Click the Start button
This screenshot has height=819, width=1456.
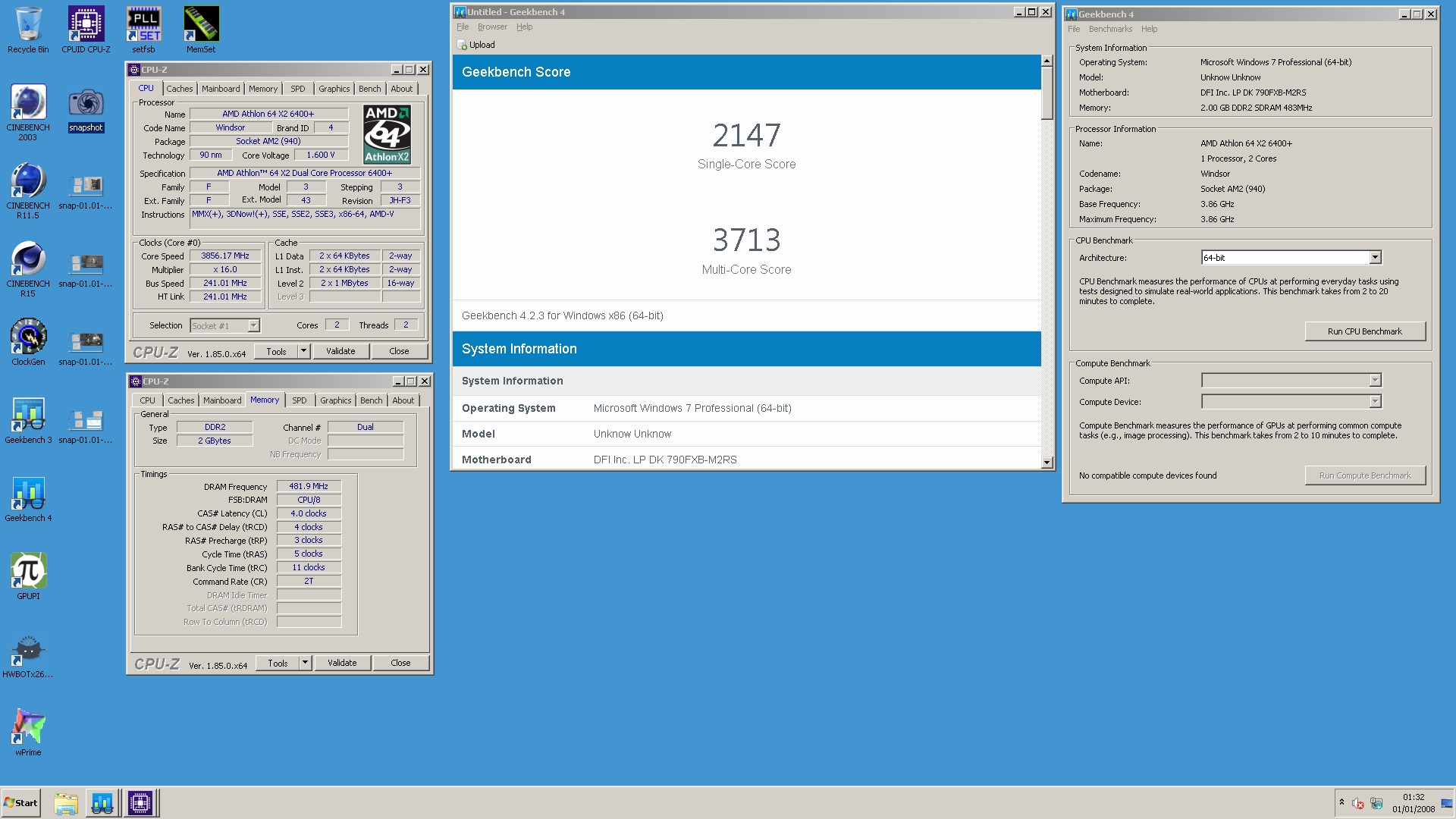[x=20, y=803]
